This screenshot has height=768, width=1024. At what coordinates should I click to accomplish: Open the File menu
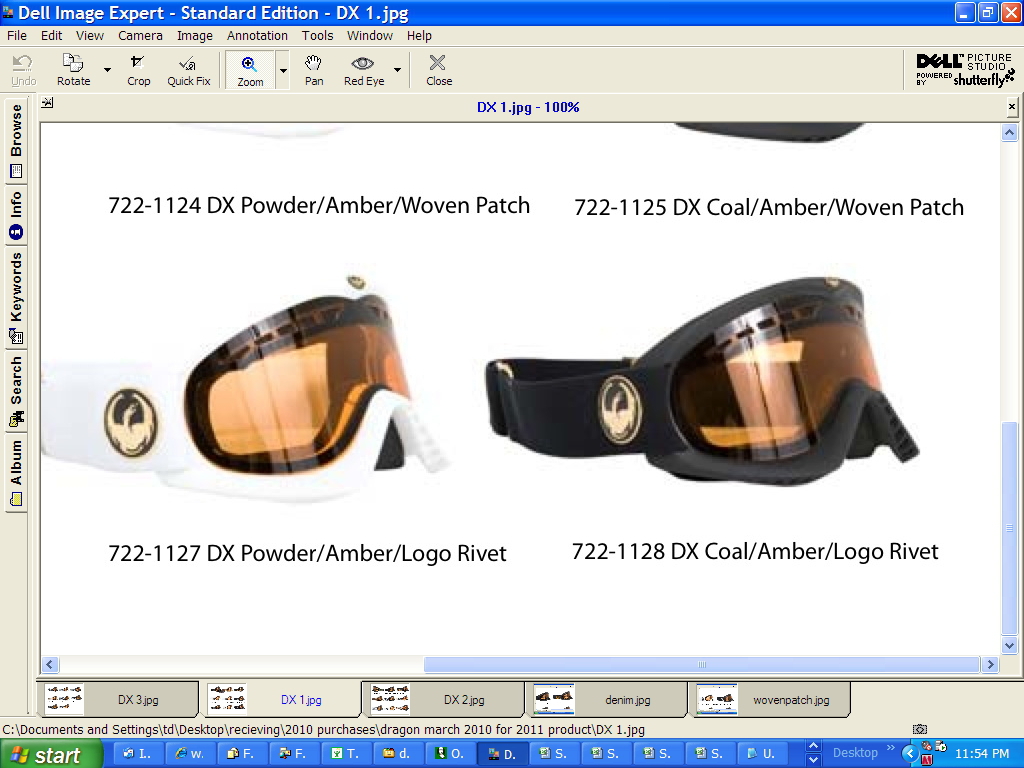16,35
